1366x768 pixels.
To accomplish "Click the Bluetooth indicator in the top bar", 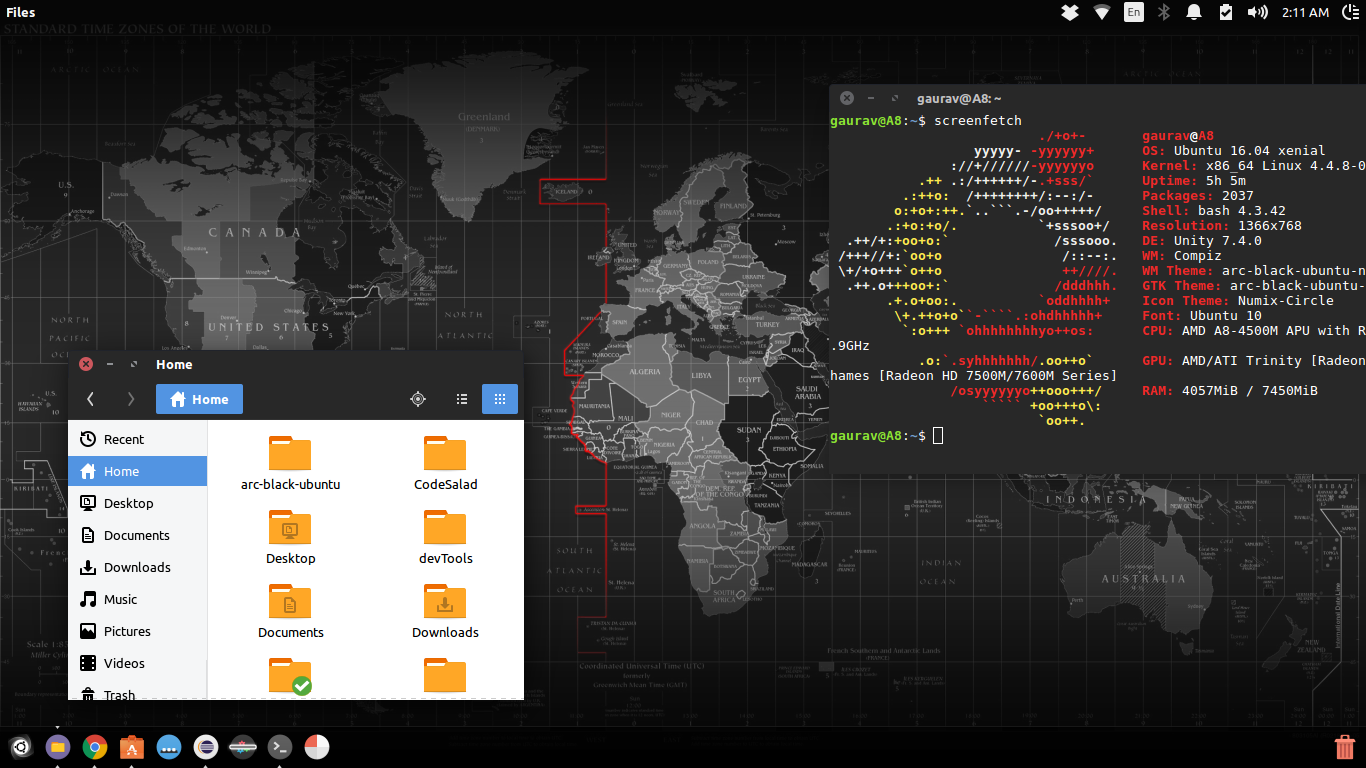I will tap(1163, 11).
